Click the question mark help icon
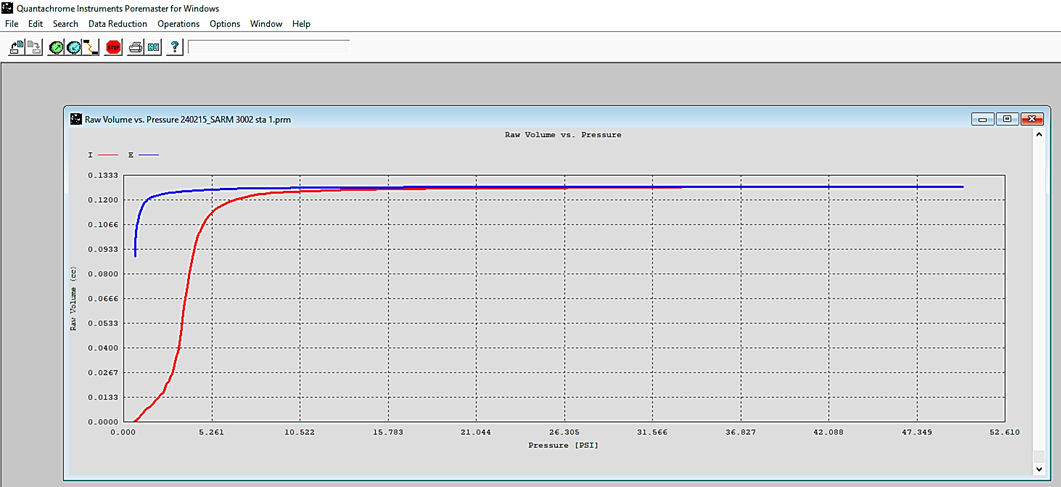The height and width of the screenshot is (487, 1061). pos(175,47)
